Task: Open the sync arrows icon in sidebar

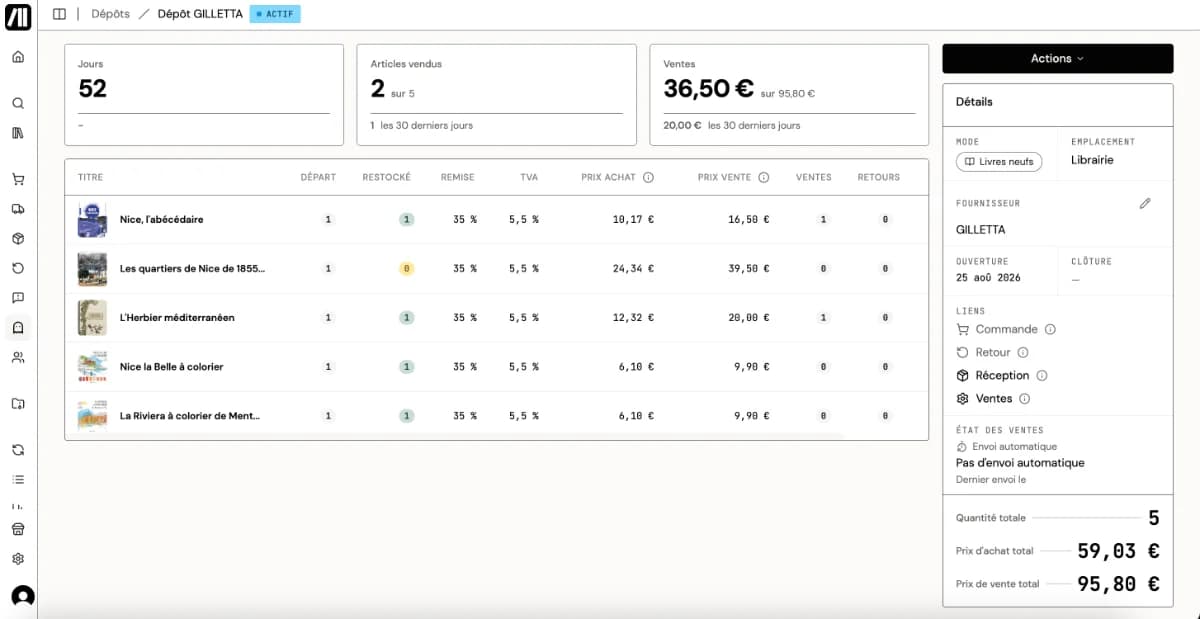Action: [x=18, y=450]
